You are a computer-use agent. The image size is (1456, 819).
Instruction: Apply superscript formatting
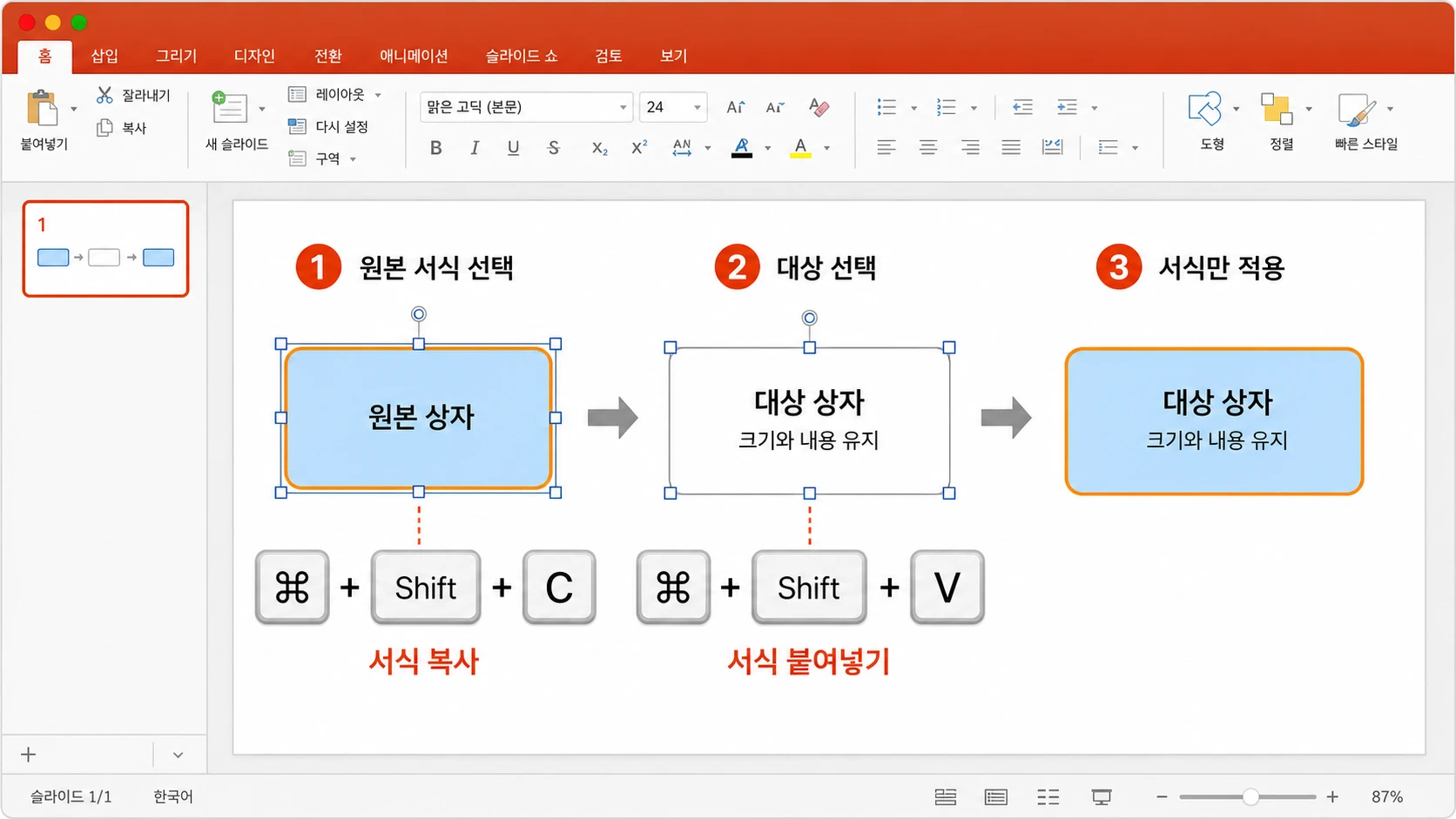pos(639,147)
